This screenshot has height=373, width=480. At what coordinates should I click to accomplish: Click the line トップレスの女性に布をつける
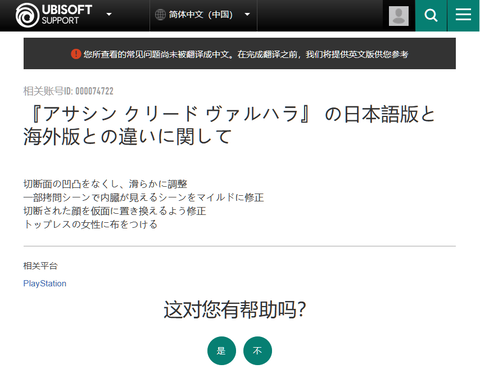pos(90,224)
